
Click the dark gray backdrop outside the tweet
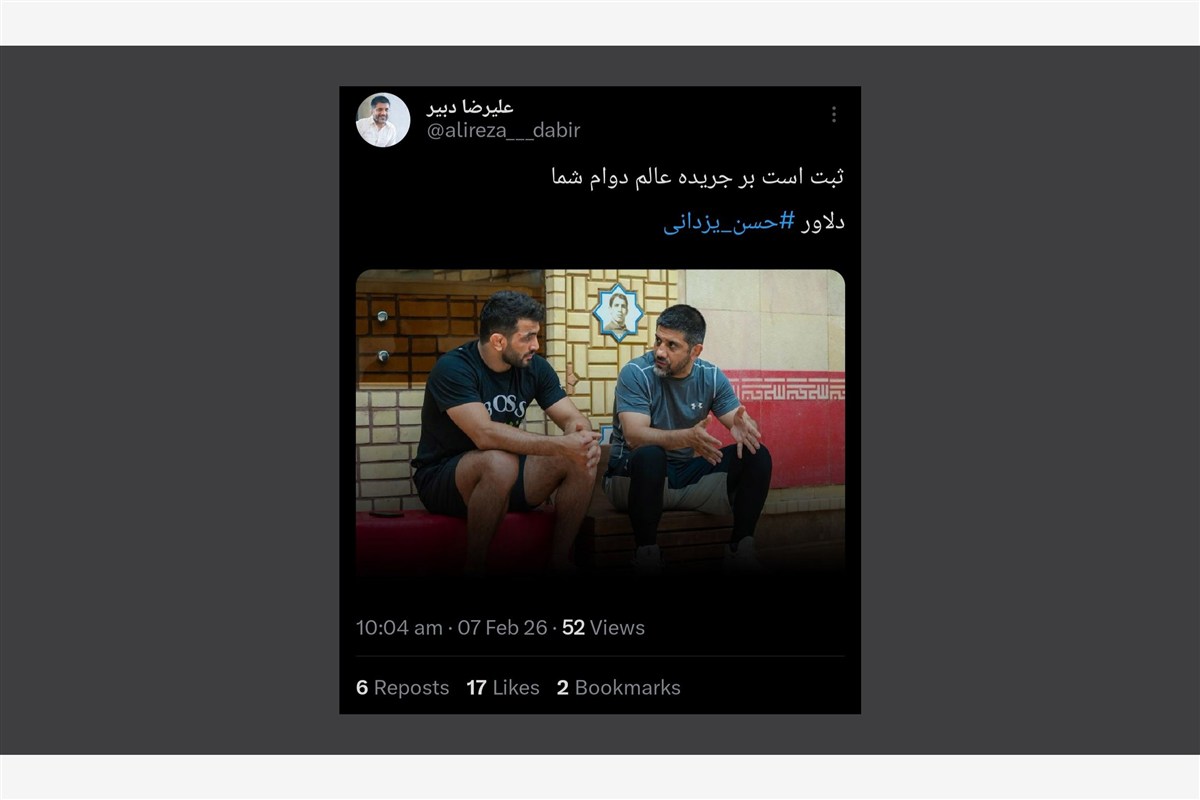pyautogui.click(x=170, y=400)
